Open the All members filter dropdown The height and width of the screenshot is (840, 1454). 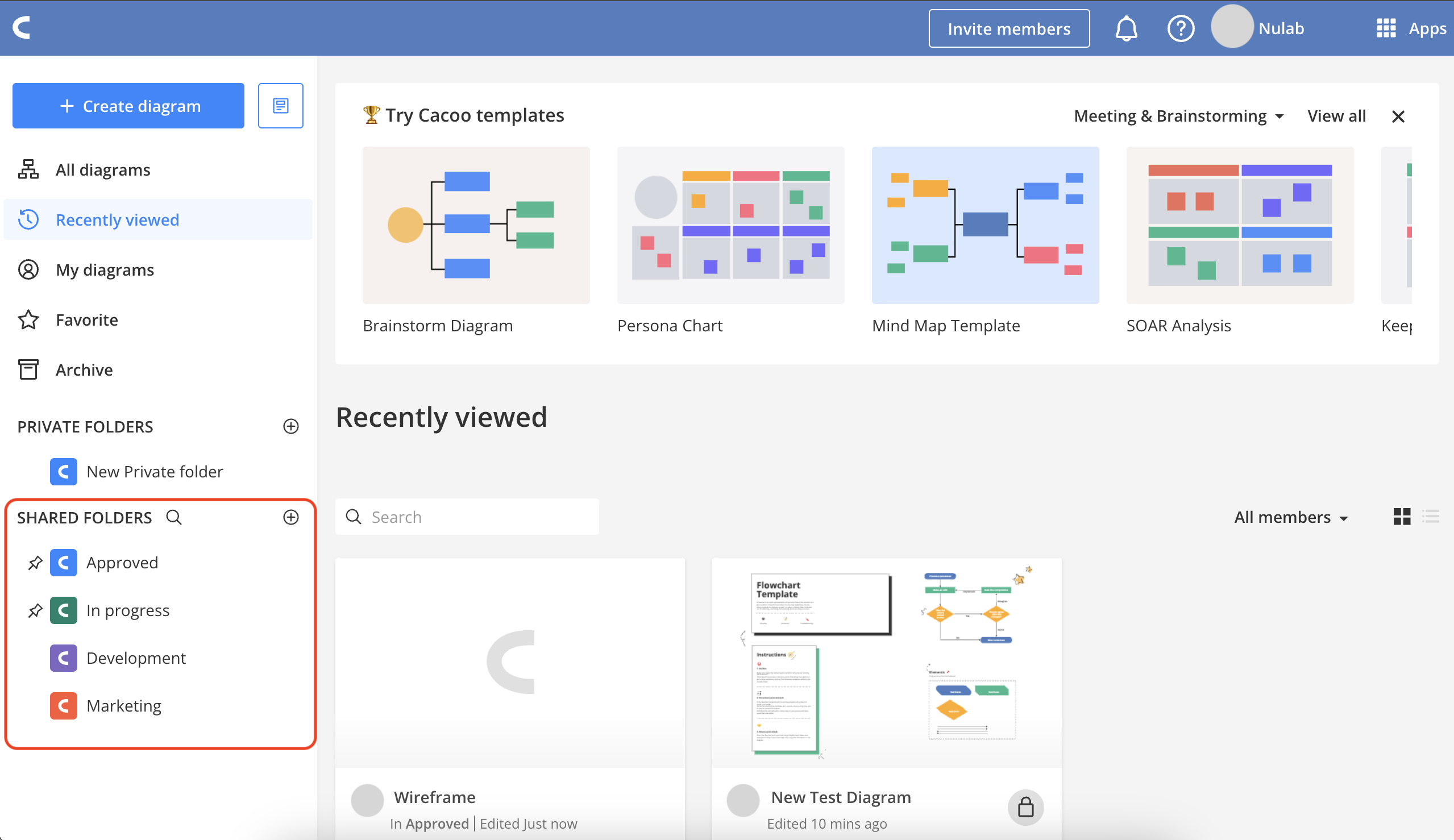click(x=1291, y=517)
